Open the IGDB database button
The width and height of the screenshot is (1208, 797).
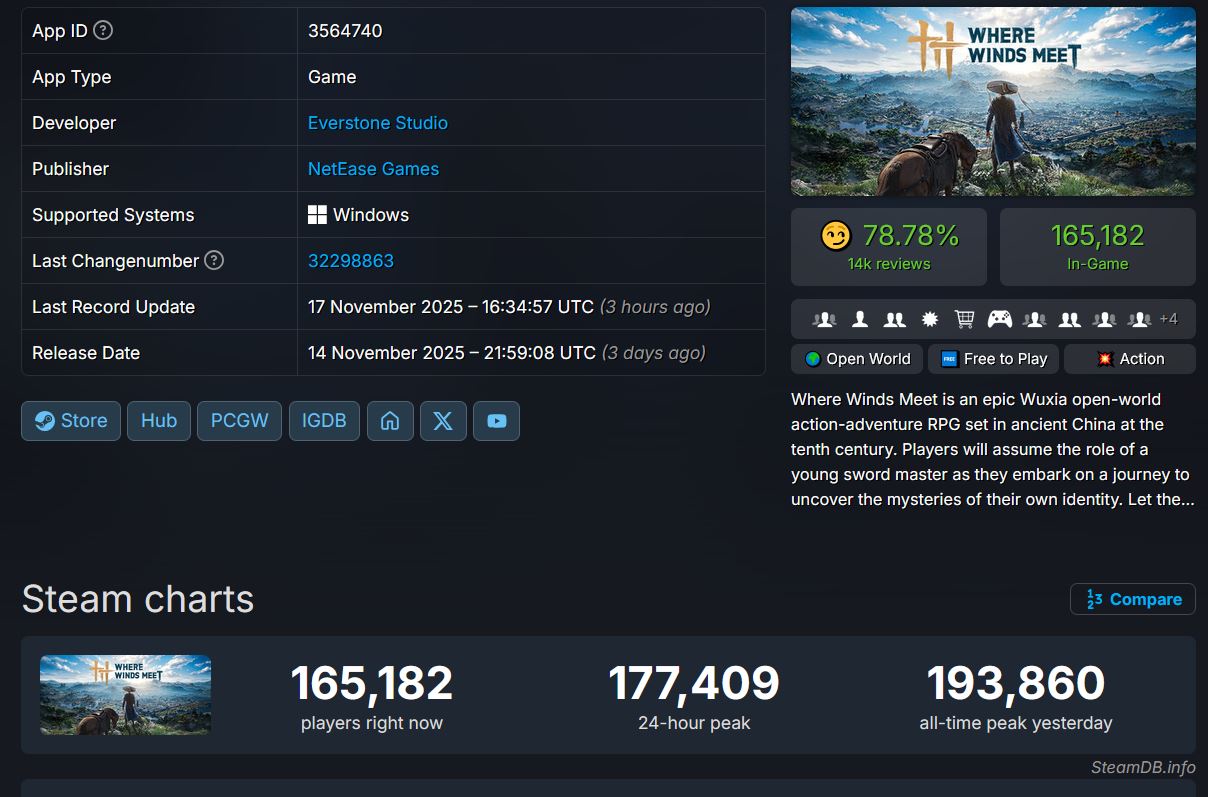pos(325,421)
